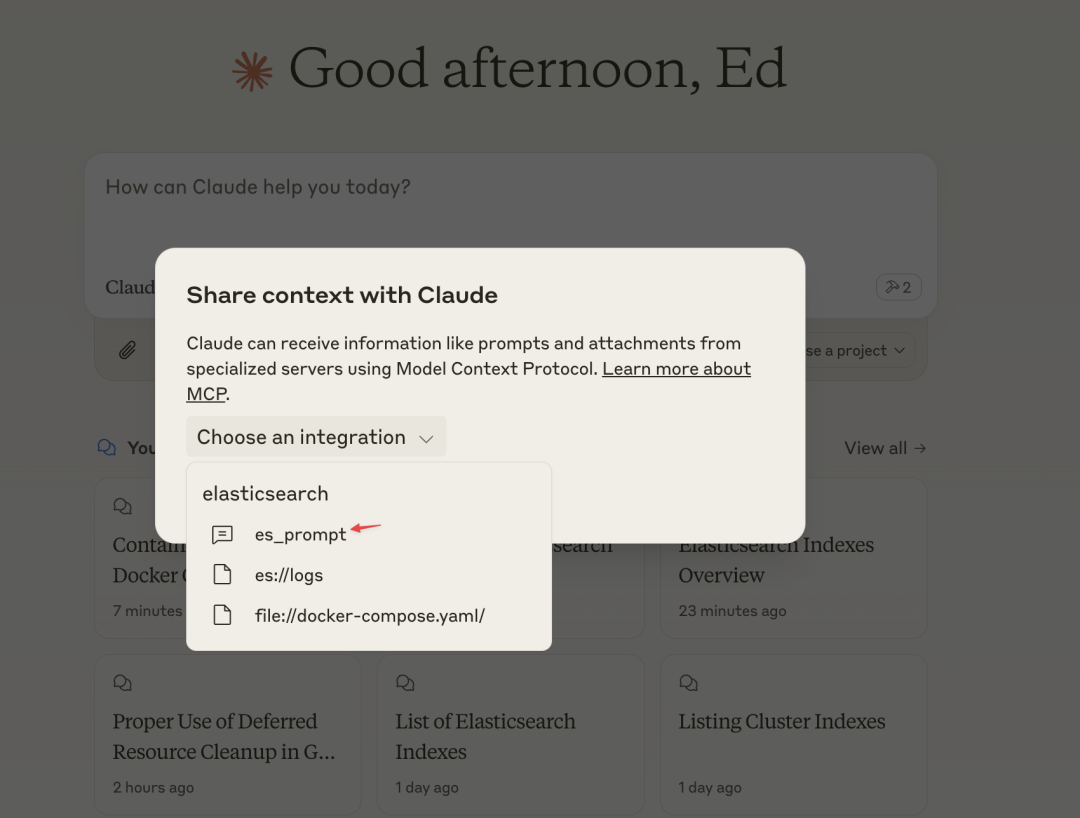Viewport: 1080px width, 818px height.
Task: Click the List of Elasticsearch Indexes chat icon
Action: pos(405,682)
